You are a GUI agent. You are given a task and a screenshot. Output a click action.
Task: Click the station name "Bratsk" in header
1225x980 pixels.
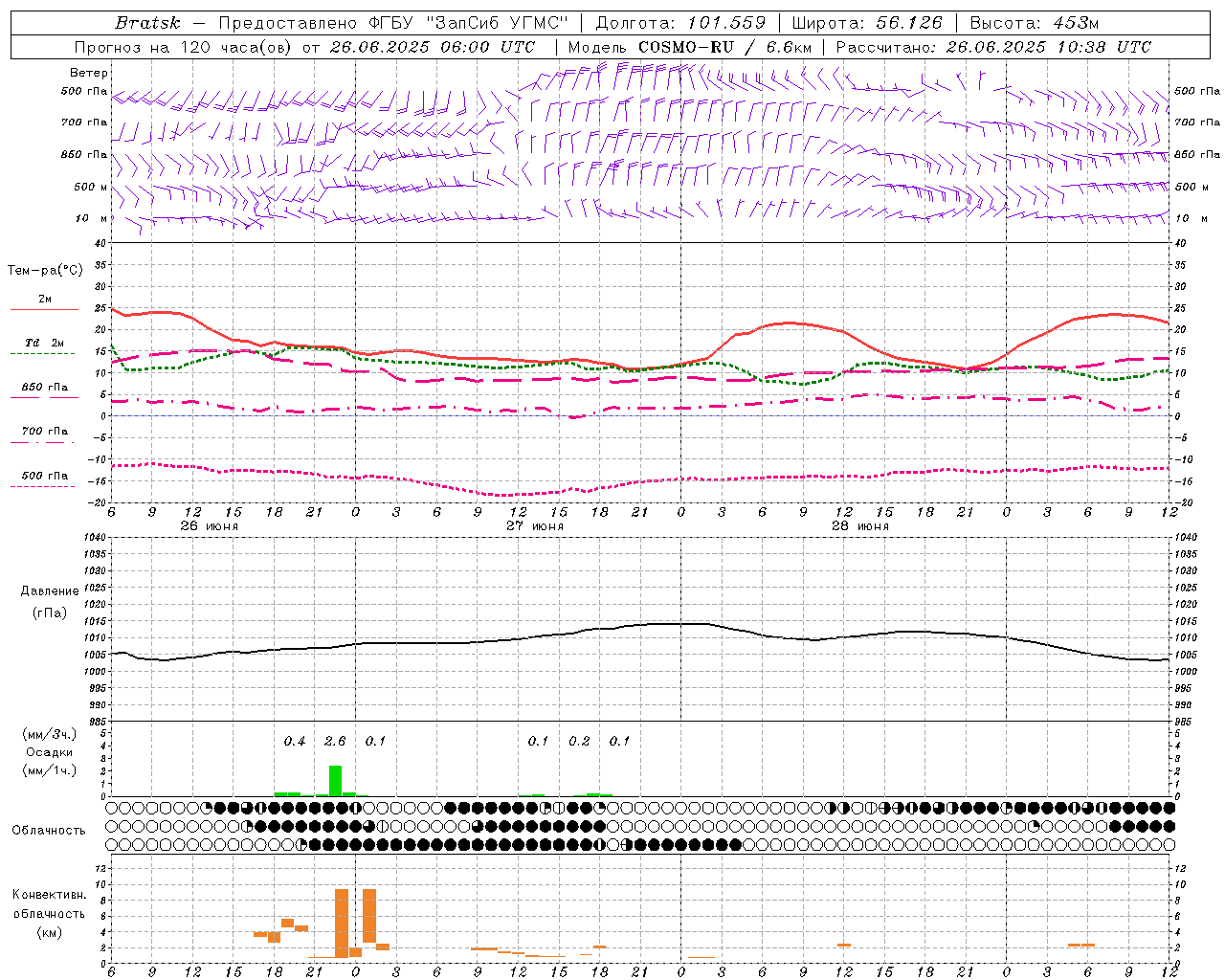(146, 23)
